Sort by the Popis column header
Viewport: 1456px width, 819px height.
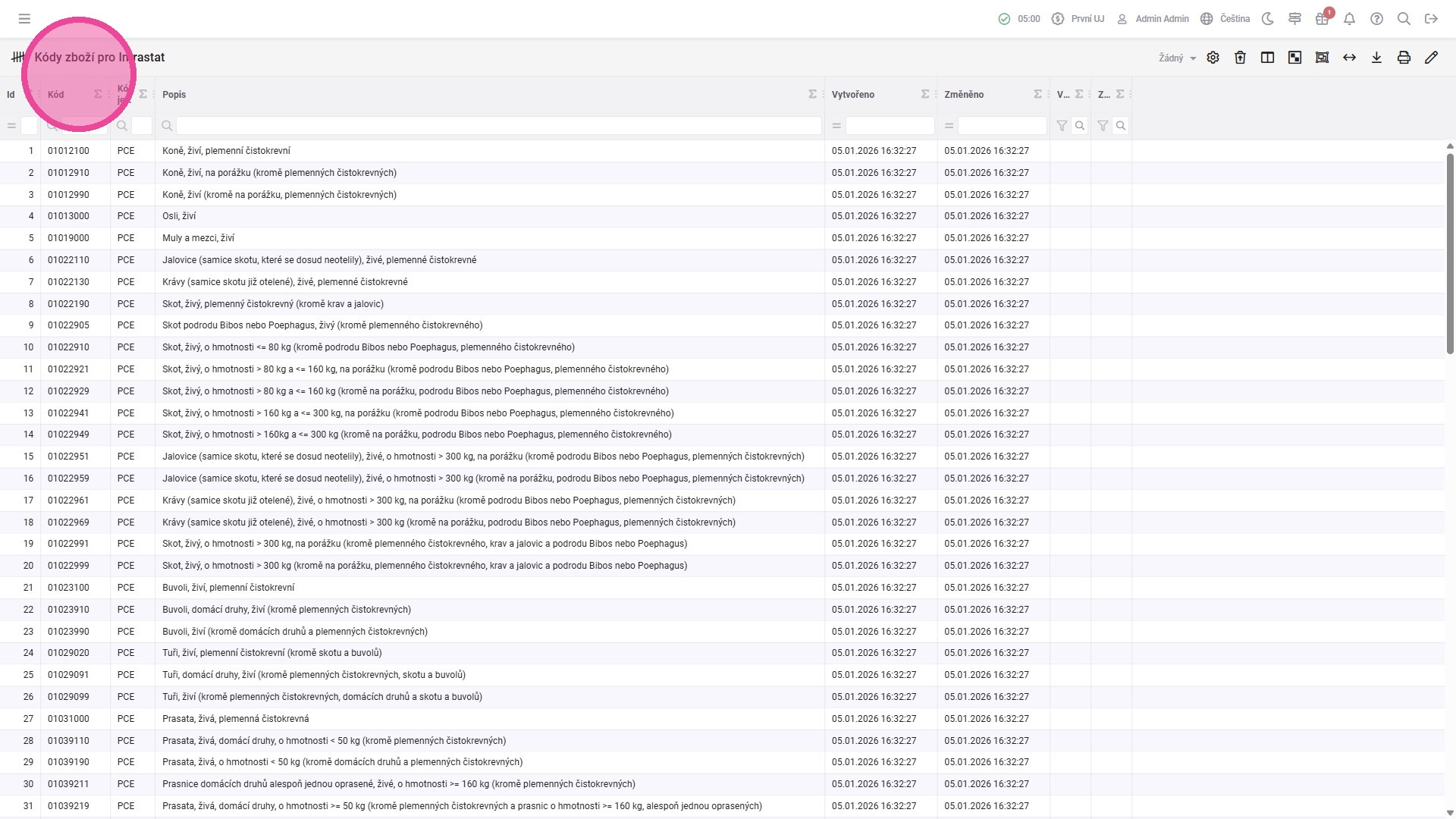pos(174,95)
